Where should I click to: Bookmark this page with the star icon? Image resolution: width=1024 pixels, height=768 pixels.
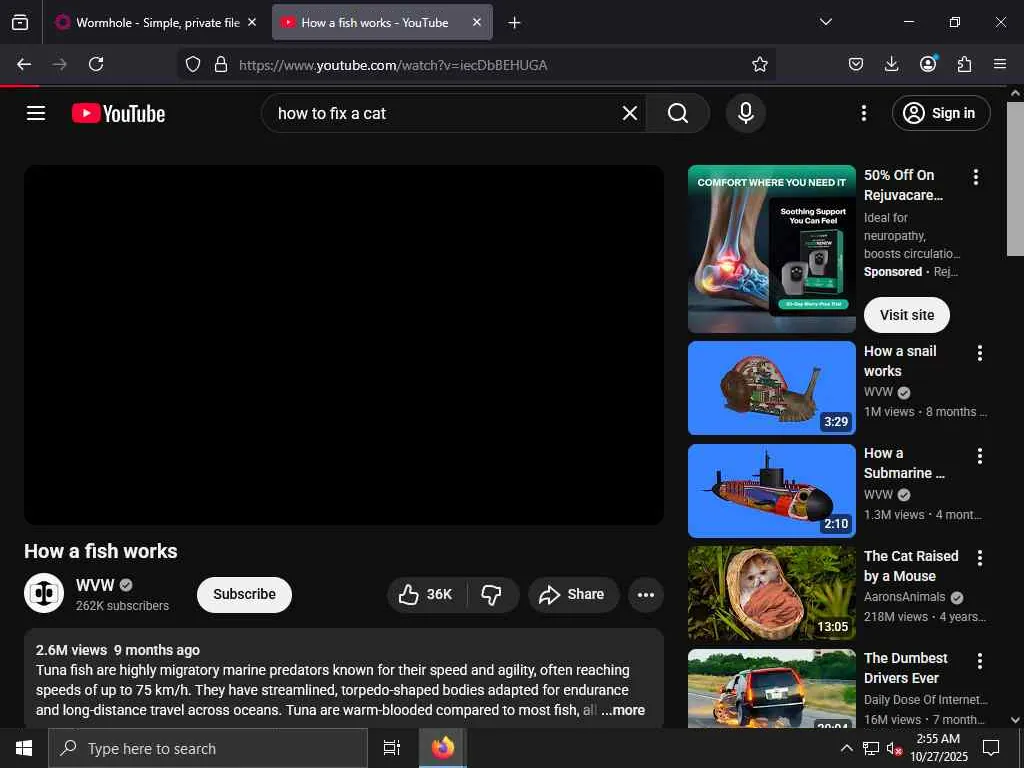coord(760,64)
